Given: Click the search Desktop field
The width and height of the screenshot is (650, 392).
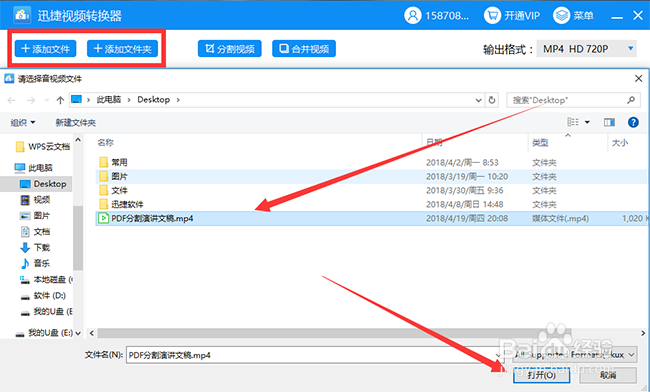Looking at the screenshot, I should 573,100.
